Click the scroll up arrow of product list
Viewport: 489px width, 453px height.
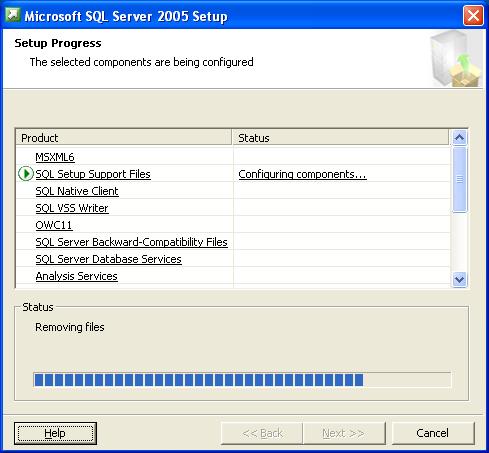(x=460, y=138)
